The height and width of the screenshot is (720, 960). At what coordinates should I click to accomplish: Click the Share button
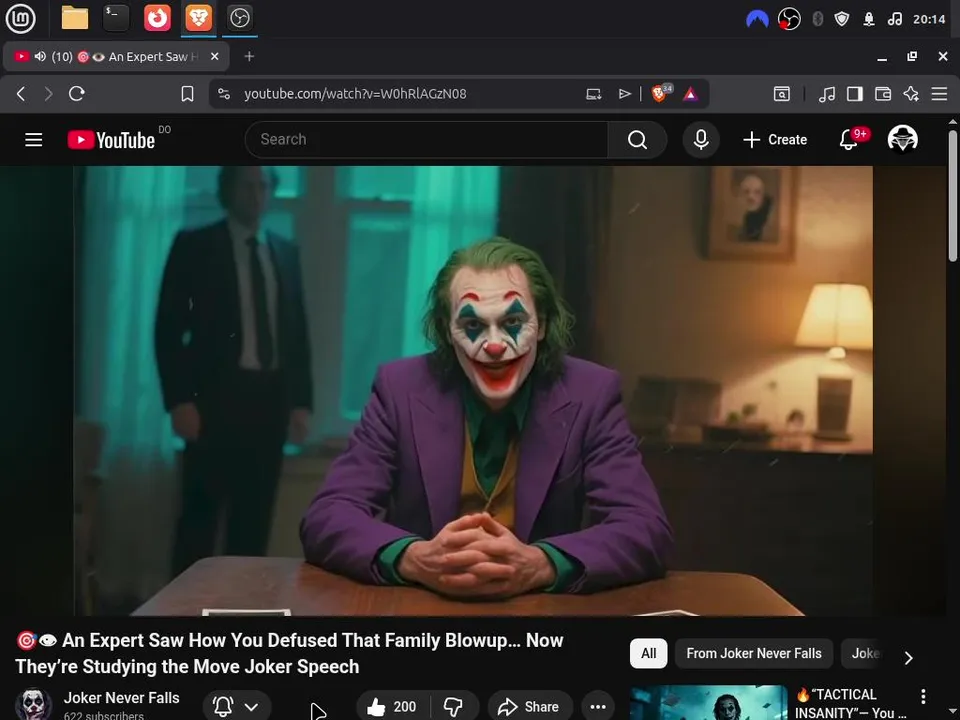[x=529, y=707]
